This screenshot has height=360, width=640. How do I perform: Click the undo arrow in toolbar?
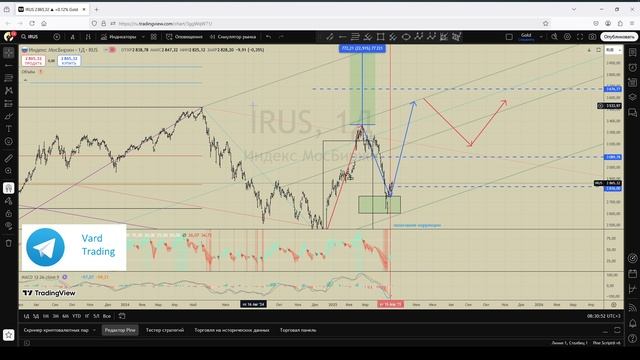(x=268, y=37)
